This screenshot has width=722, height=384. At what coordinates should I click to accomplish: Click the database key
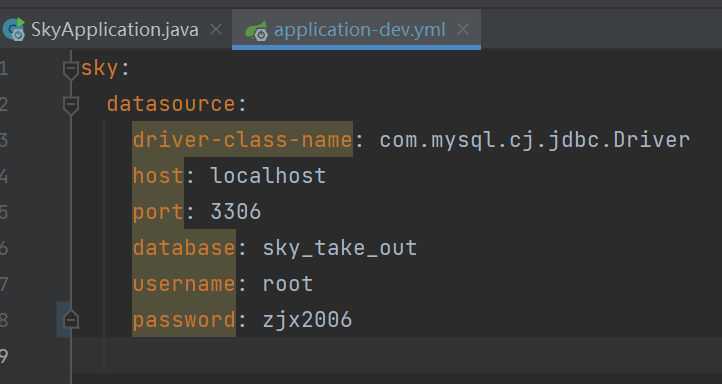184,248
